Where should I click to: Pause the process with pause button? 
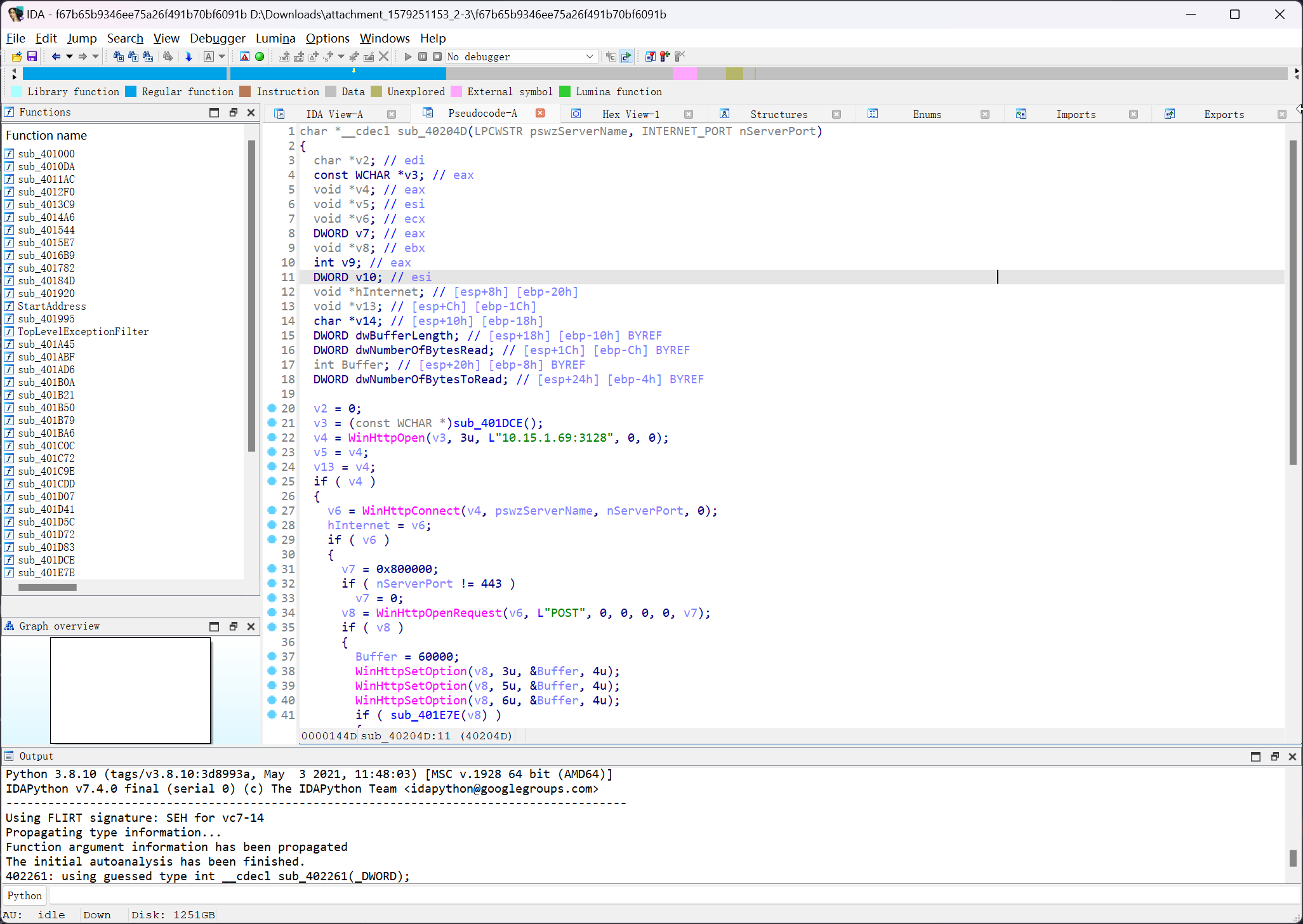pyautogui.click(x=423, y=56)
